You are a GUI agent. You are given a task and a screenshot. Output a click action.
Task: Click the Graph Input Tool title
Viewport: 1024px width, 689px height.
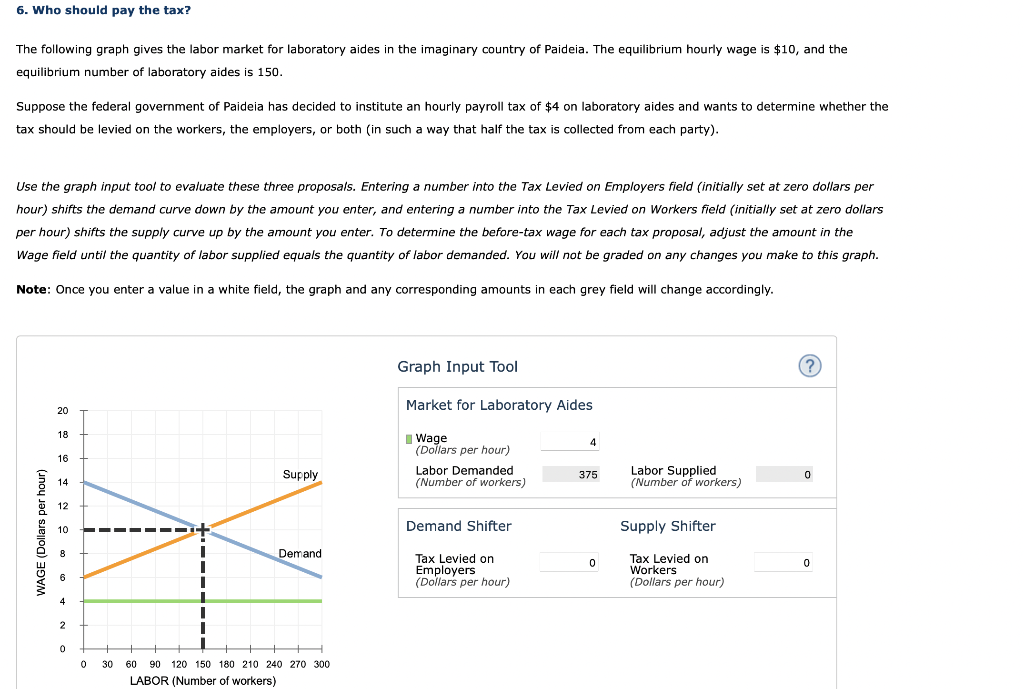pos(457,367)
